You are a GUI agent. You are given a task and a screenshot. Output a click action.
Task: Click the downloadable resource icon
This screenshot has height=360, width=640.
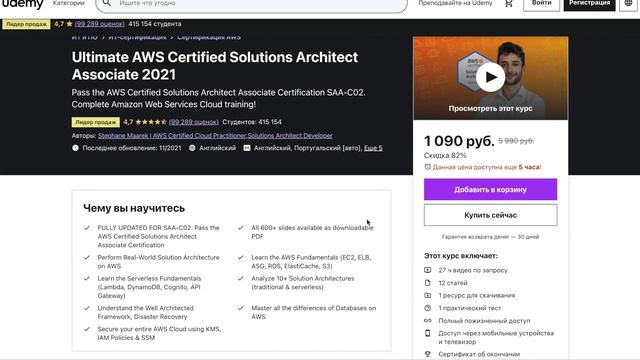[x=427, y=296]
